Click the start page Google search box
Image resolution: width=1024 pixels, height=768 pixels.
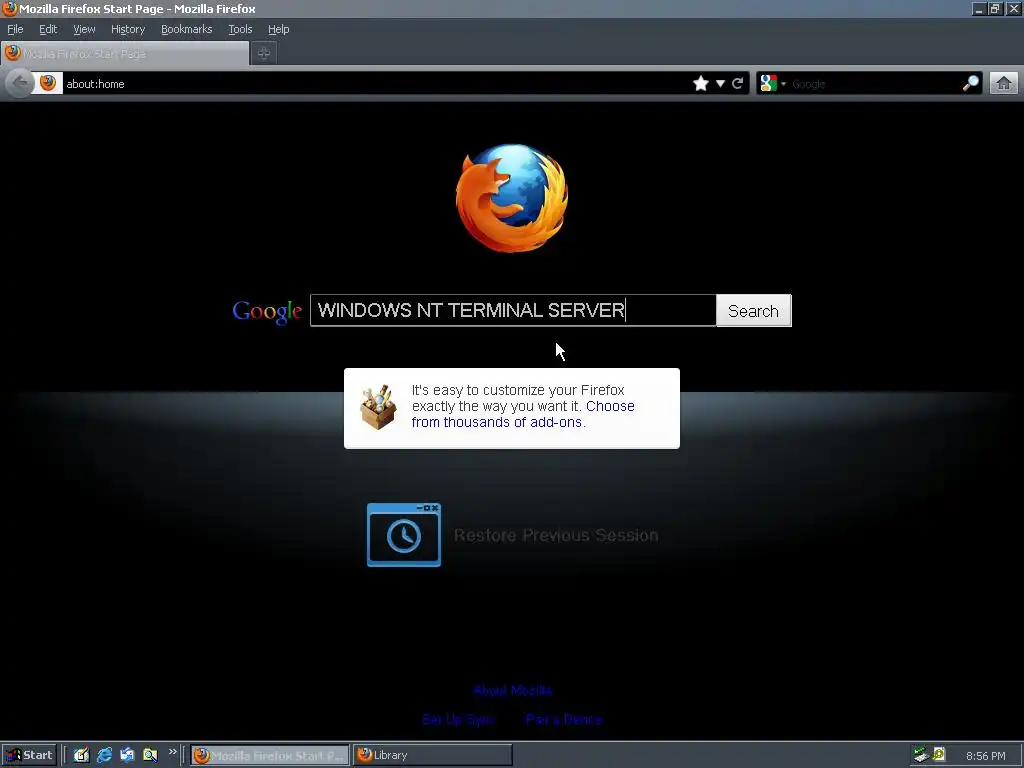513,310
